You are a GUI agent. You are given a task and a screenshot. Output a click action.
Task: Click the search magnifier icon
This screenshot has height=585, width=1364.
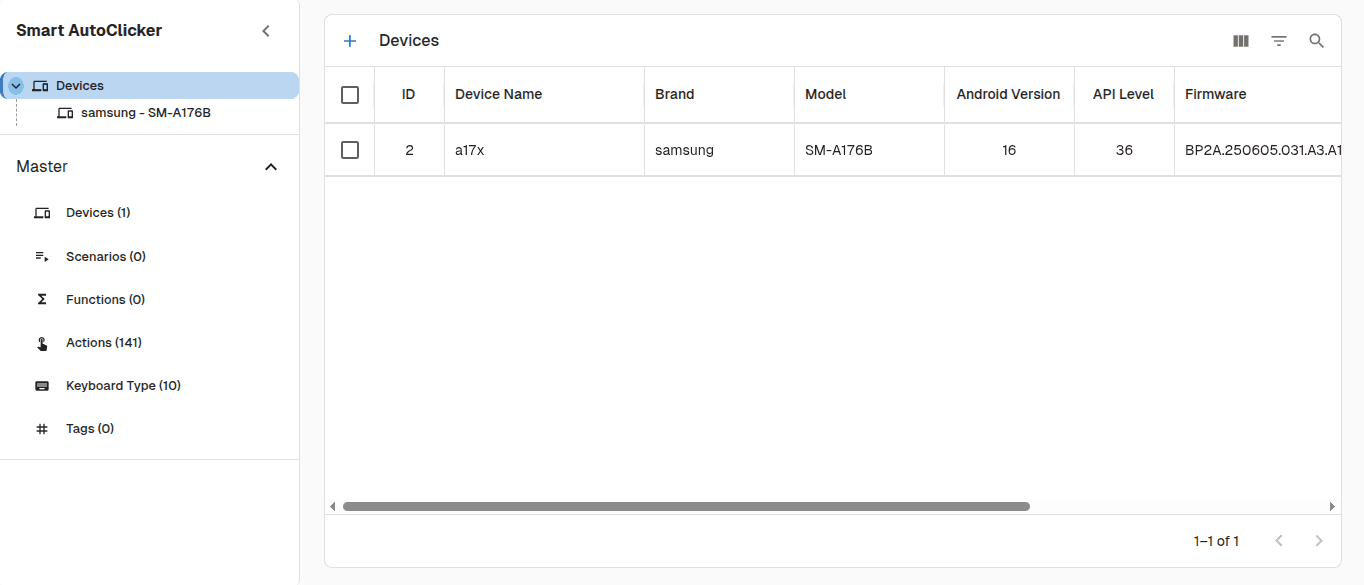[1317, 41]
